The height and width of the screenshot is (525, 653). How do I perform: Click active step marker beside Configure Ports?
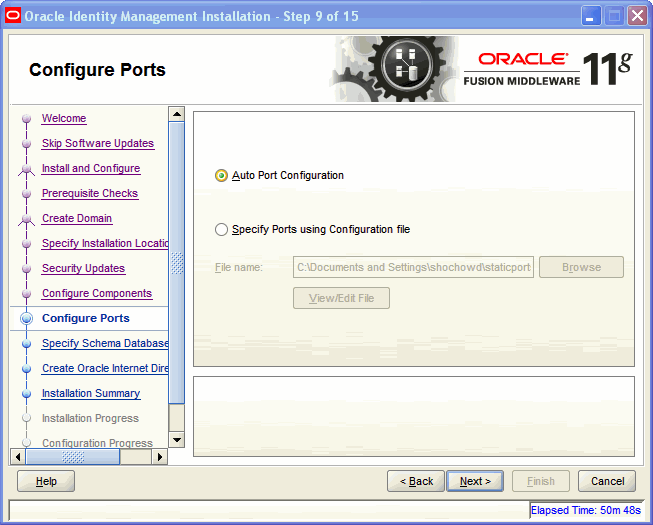click(26, 318)
